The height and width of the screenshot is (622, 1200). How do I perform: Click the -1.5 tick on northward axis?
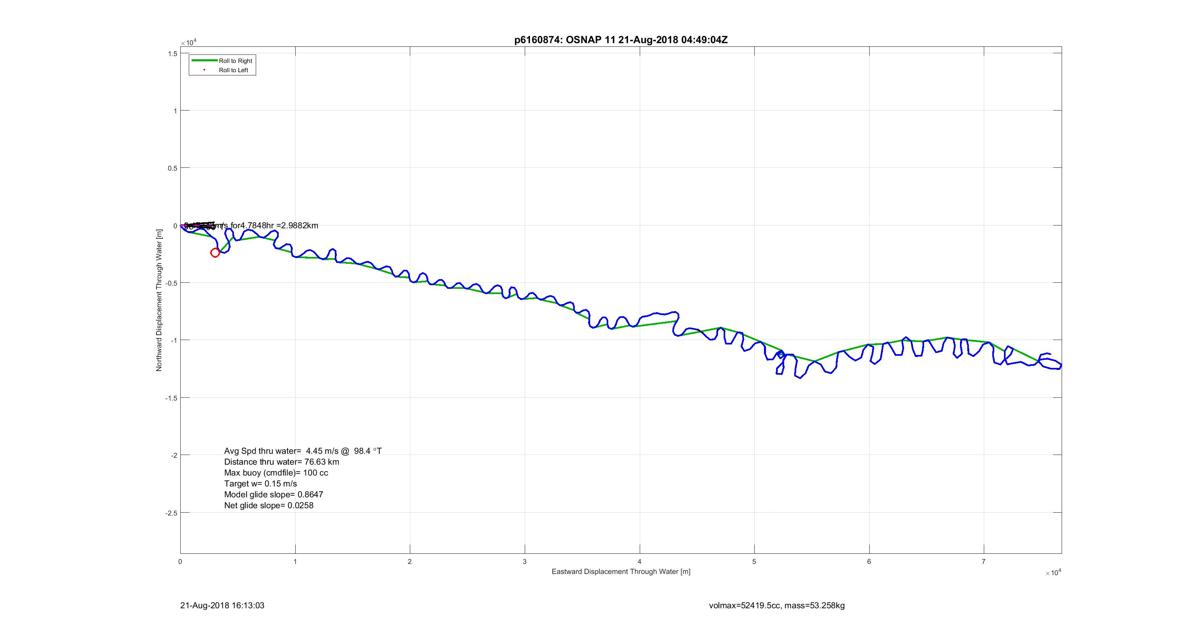tap(171, 398)
